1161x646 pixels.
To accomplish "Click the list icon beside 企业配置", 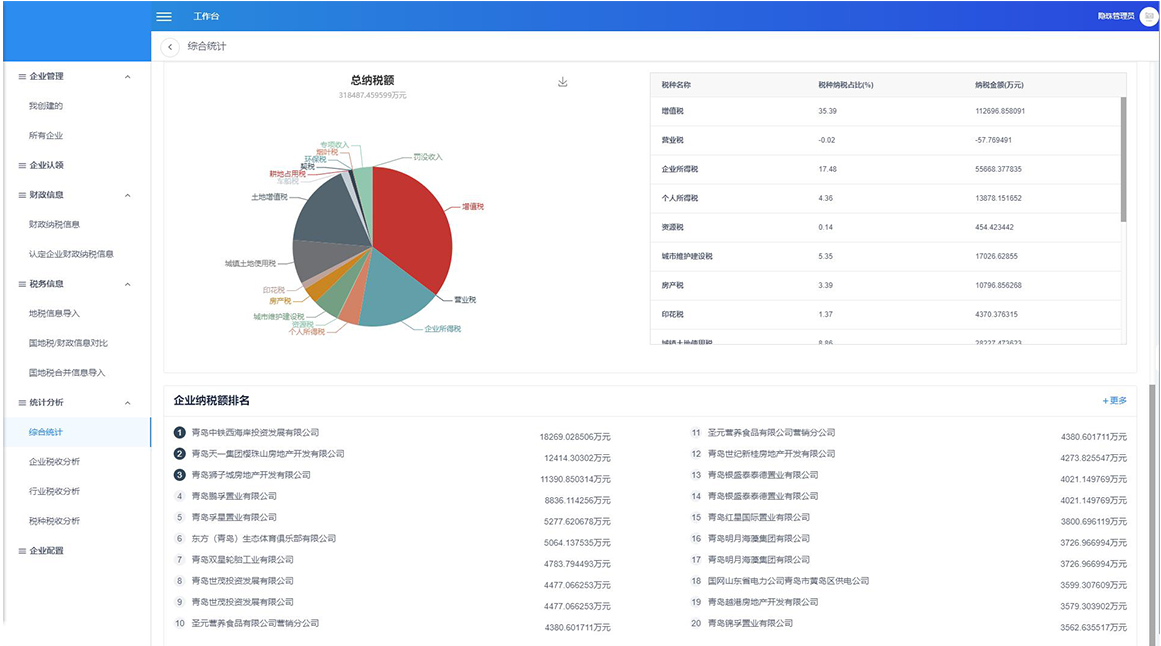I will 22,551.
